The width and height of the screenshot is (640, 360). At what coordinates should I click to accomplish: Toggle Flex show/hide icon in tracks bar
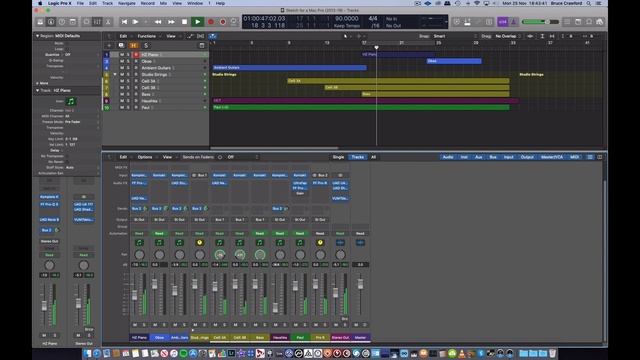coord(200,36)
